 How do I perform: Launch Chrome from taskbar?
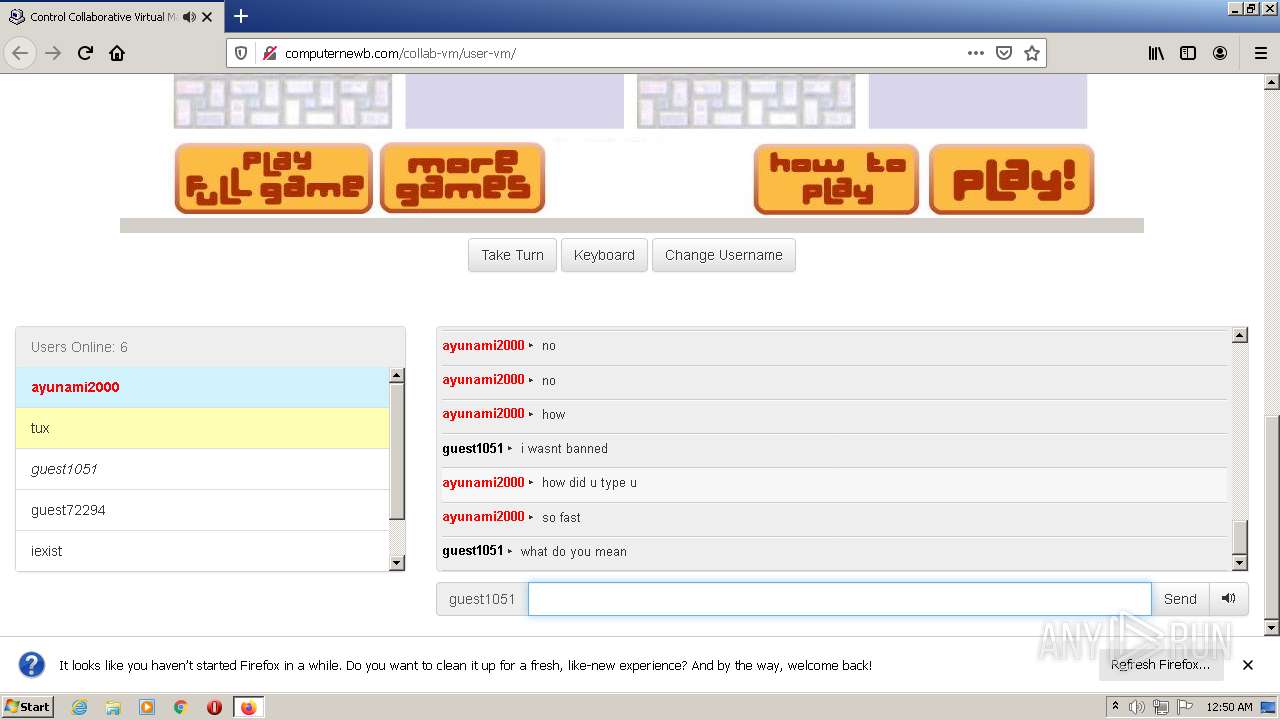pyautogui.click(x=180, y=707)
